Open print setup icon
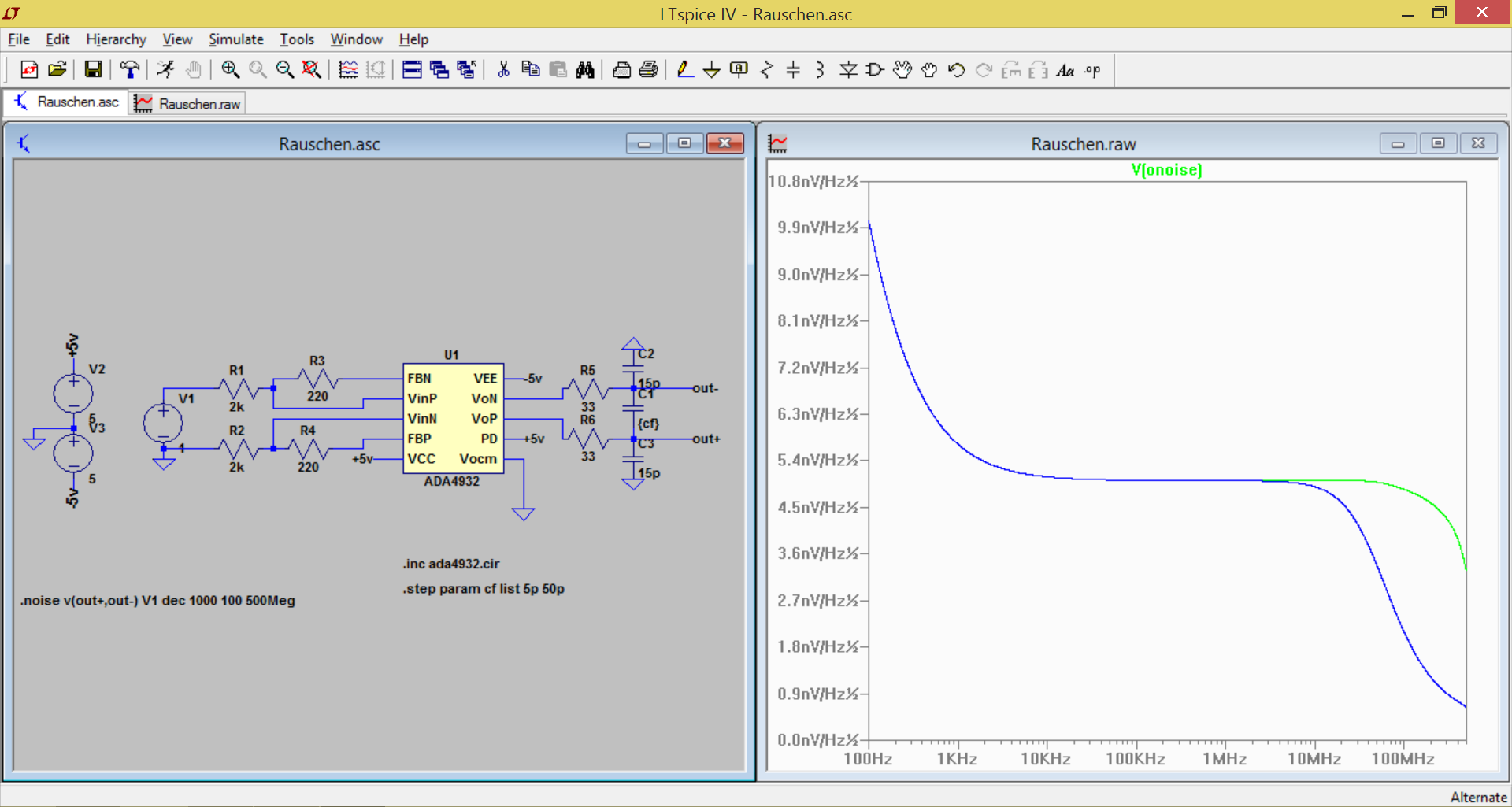Viewport: 1512px width, 807px height. tap(621, 70)
